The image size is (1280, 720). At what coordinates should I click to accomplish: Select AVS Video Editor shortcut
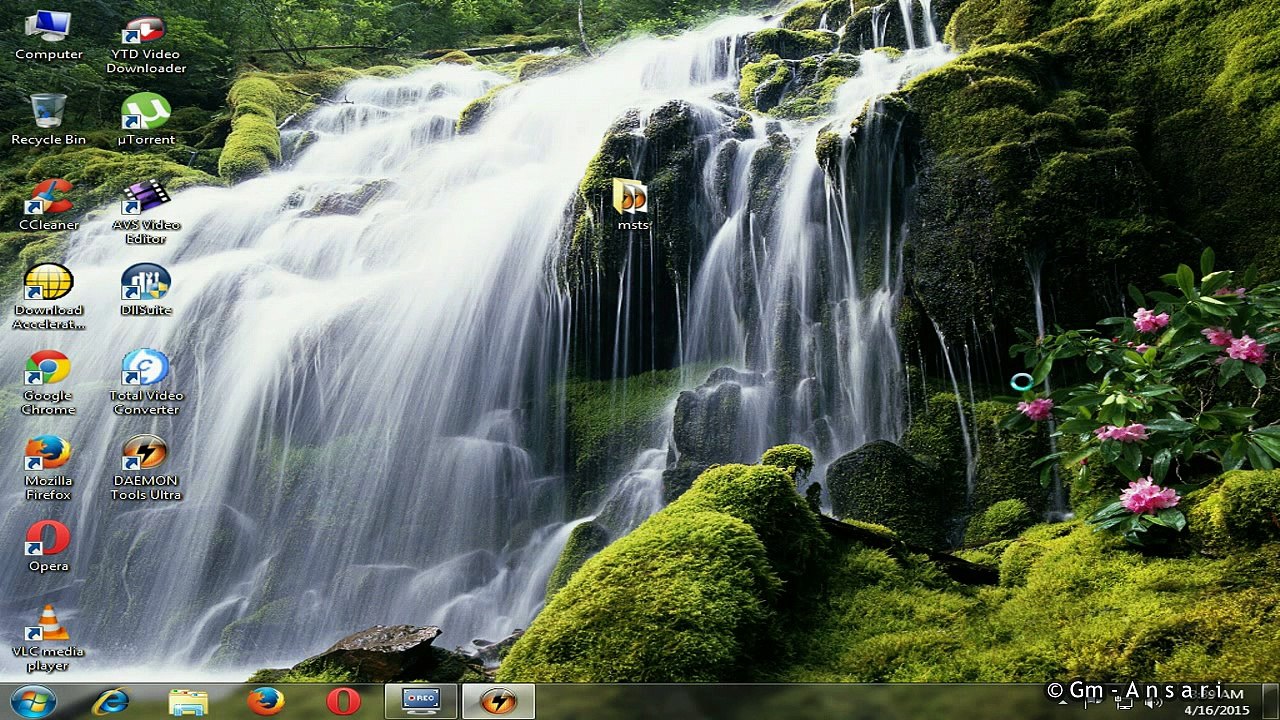[146, 212]
